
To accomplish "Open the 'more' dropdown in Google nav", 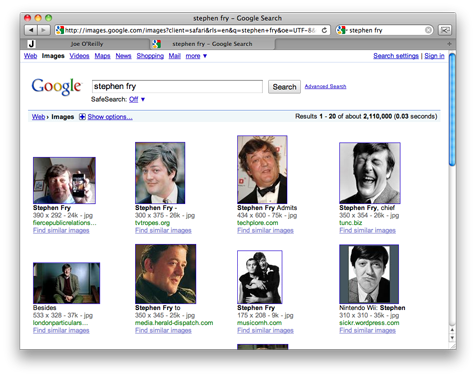I will (x=196, y=56).
